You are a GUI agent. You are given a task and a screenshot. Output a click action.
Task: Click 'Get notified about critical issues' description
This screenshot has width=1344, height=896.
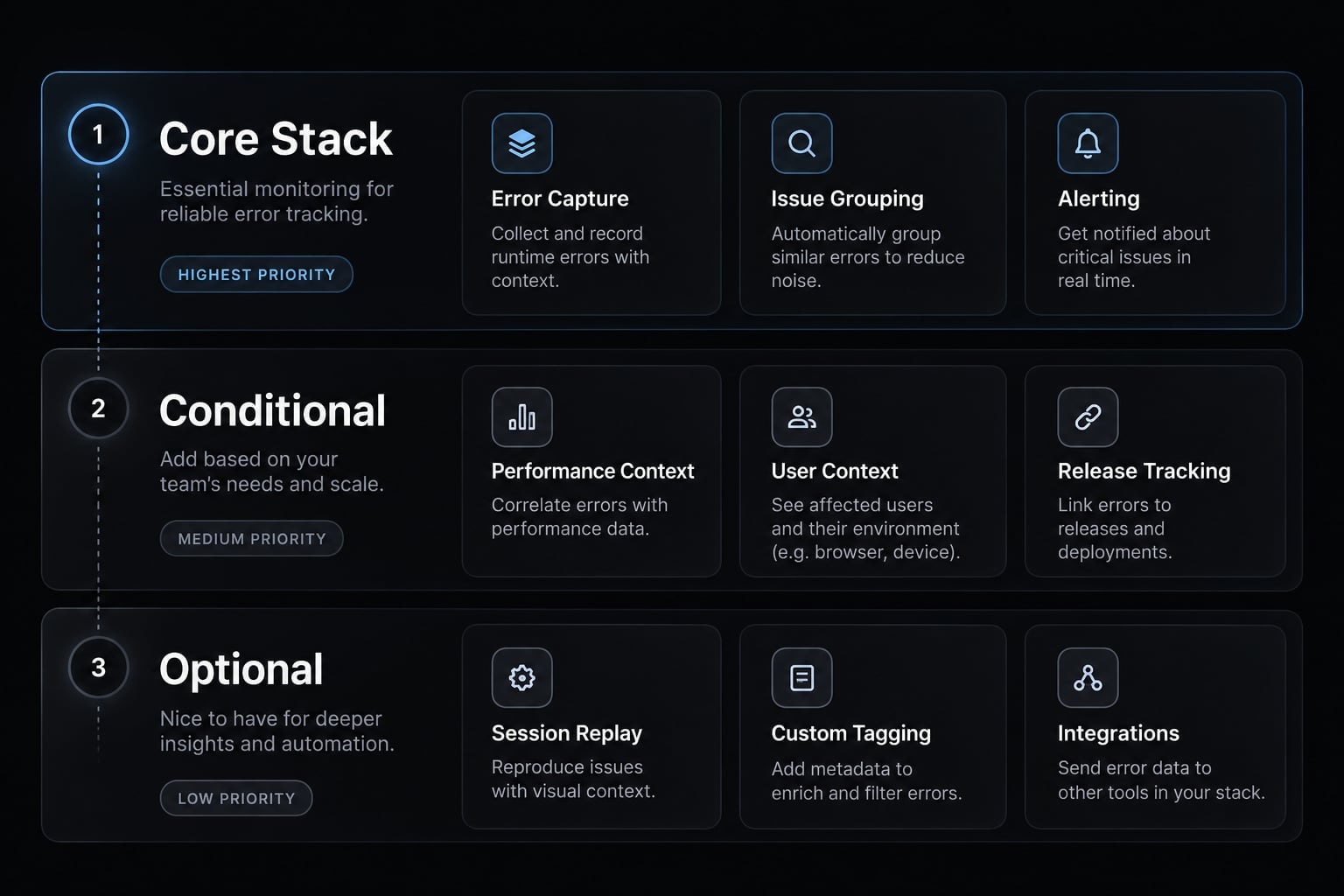(1134, 257)
